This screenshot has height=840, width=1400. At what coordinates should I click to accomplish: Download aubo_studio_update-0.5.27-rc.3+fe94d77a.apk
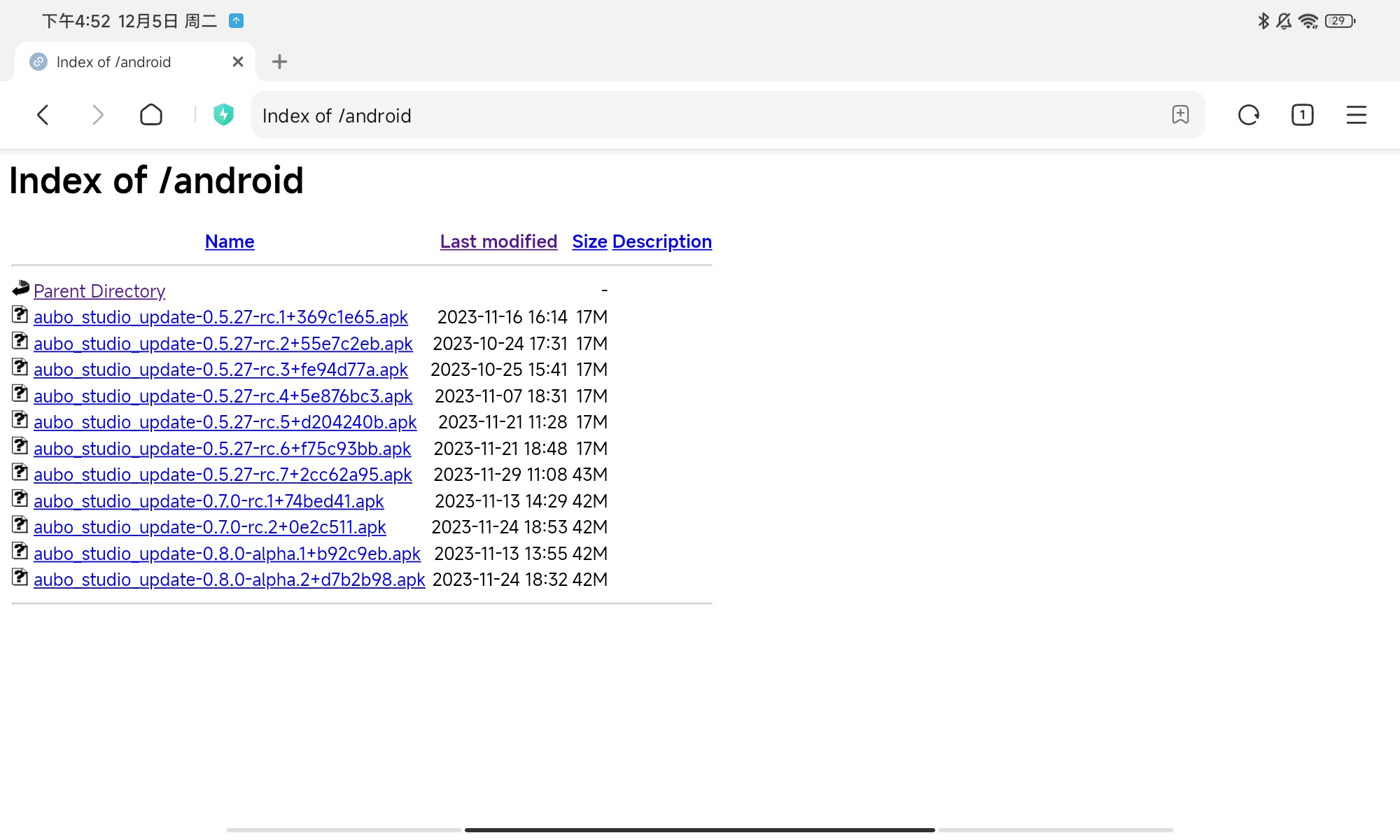coord(220,370)
